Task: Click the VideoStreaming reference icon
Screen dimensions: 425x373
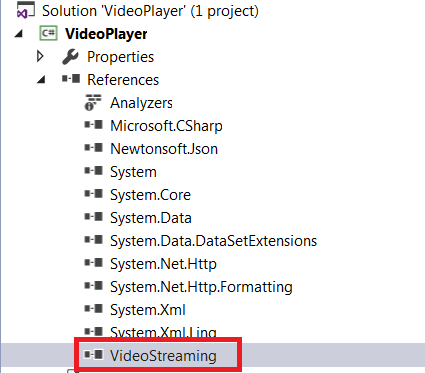Action: [94, 355]
